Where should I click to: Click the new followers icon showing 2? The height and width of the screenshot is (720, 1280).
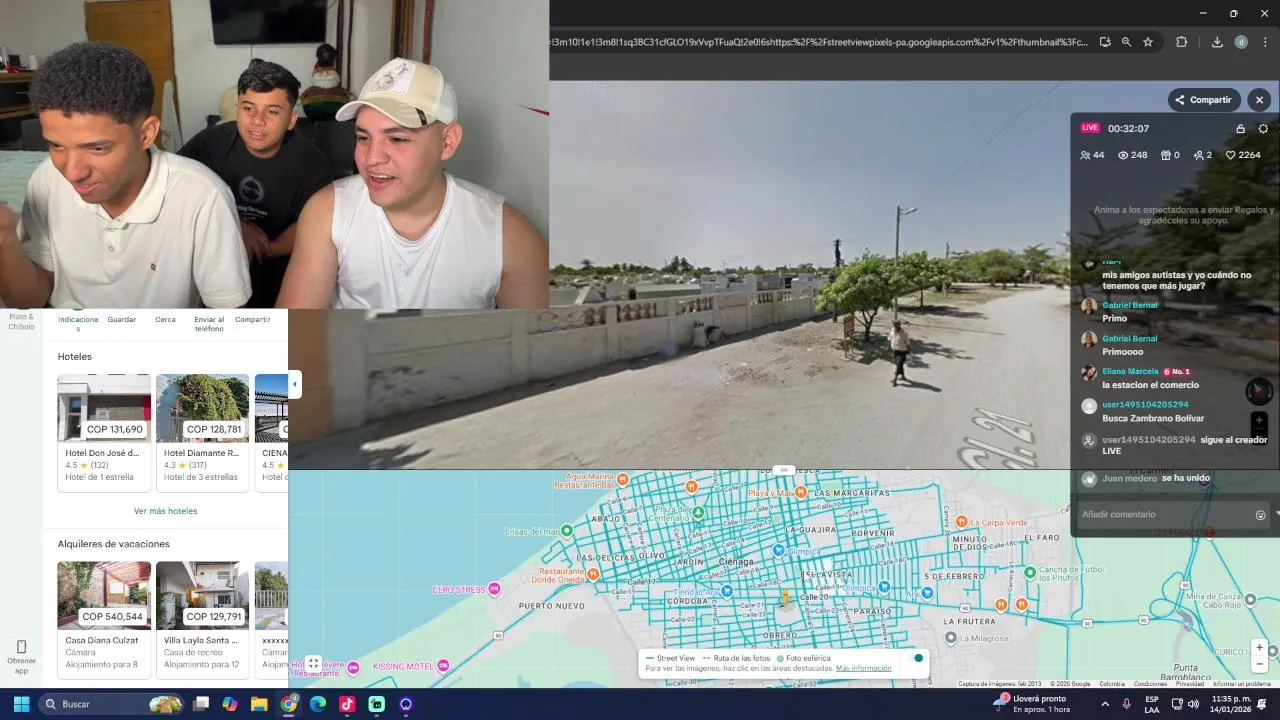[1198, 155]
